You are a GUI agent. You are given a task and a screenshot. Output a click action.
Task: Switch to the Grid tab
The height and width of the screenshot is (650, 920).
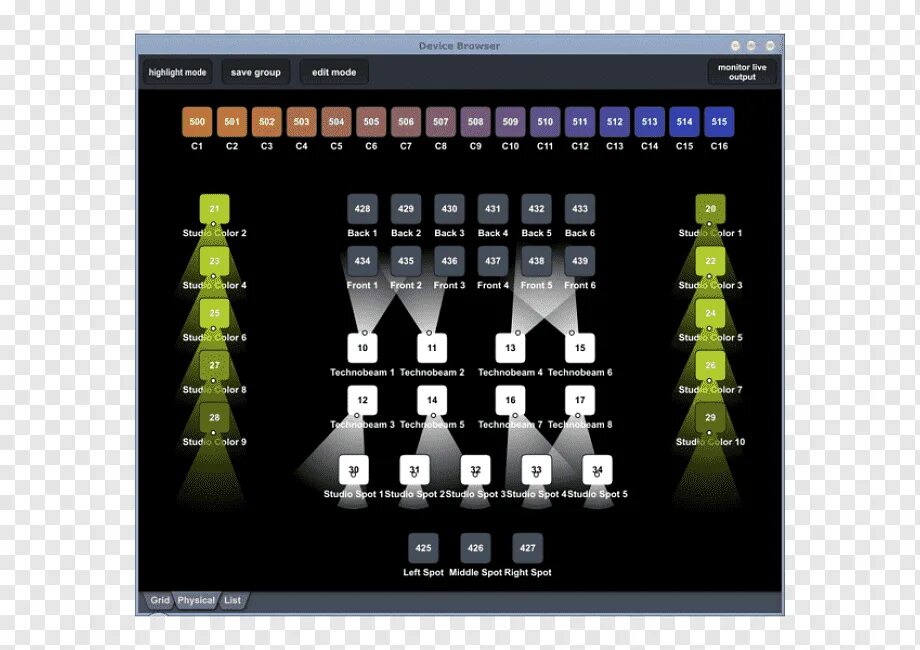(x=160, y=600)
